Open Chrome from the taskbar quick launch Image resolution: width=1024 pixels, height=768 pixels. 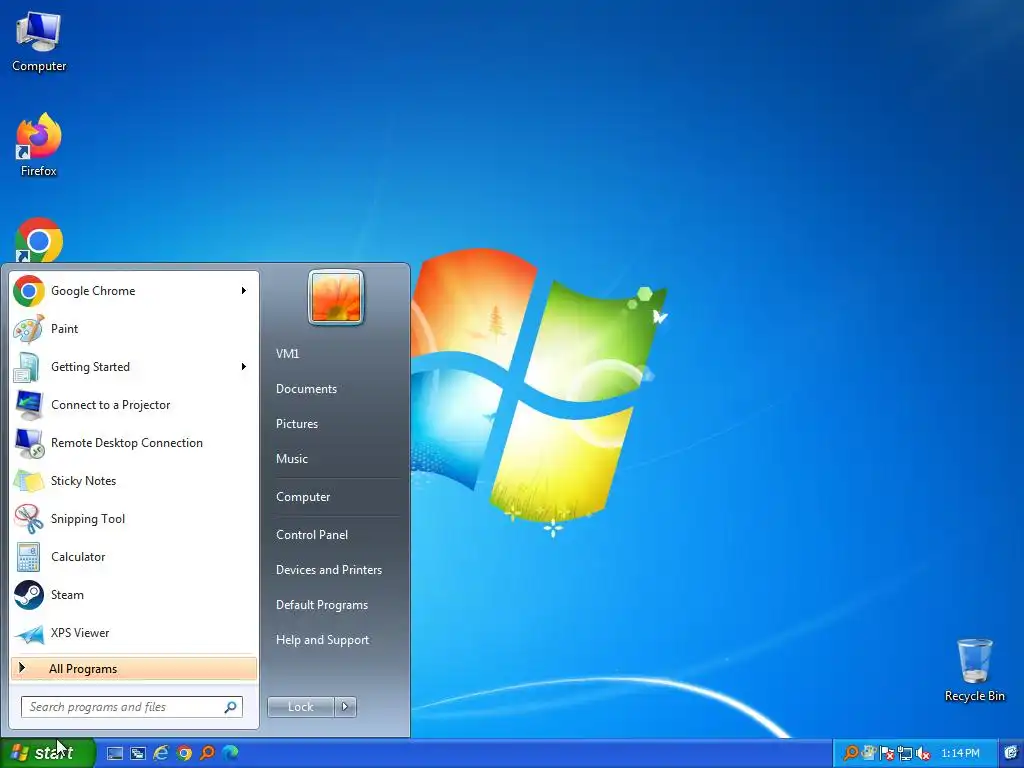click(x=184, y=753)
